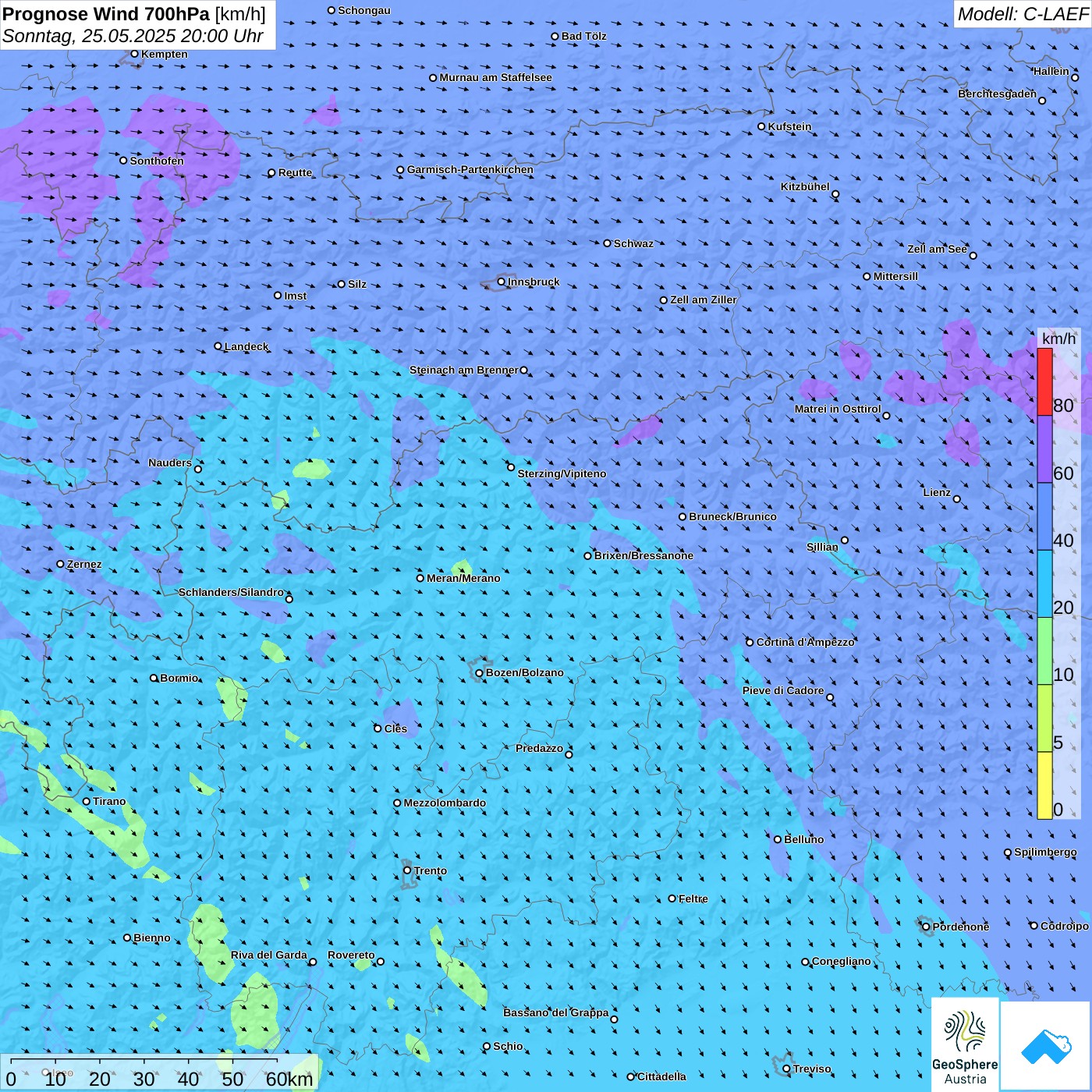Viewport: 1092px width, 1092px height.
Task: Click the red 80 km/h legend color
Action: pos(1044,381)
